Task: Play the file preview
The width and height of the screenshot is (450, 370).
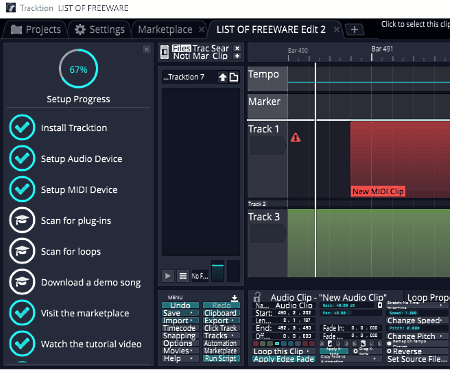Action: coord(168,276)
